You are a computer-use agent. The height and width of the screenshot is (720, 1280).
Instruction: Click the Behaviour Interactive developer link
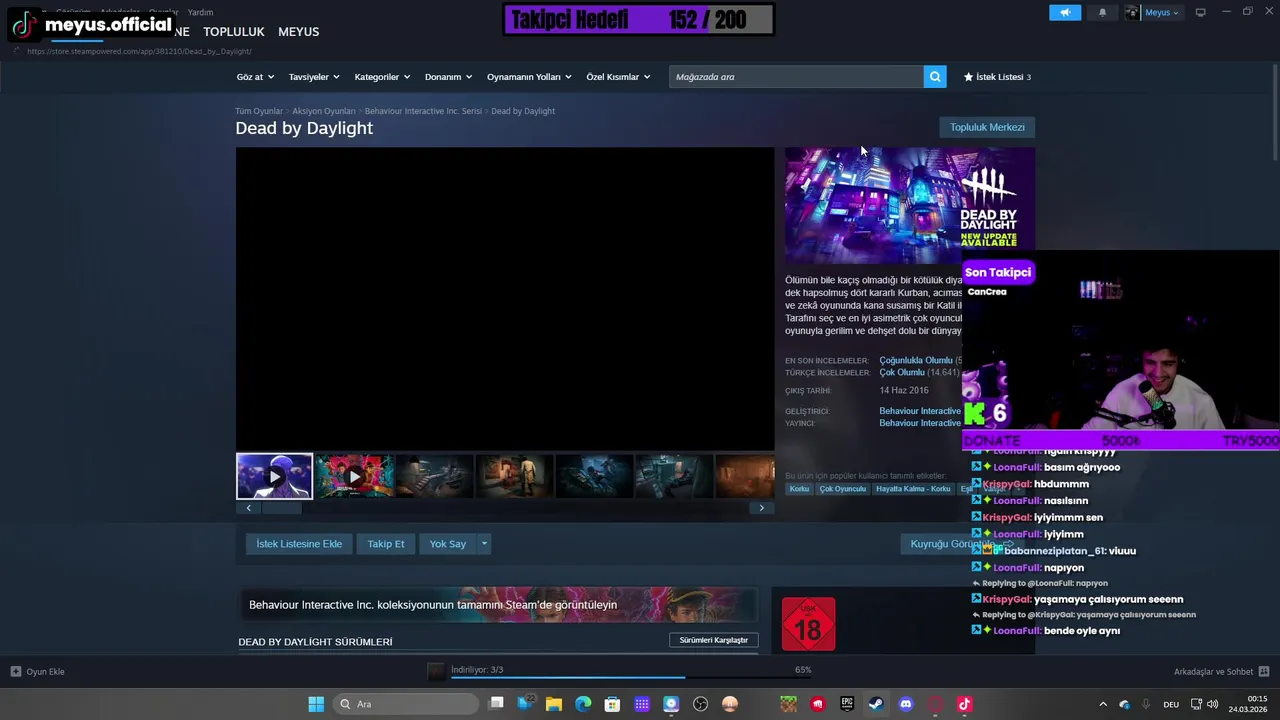coord(920,411)
